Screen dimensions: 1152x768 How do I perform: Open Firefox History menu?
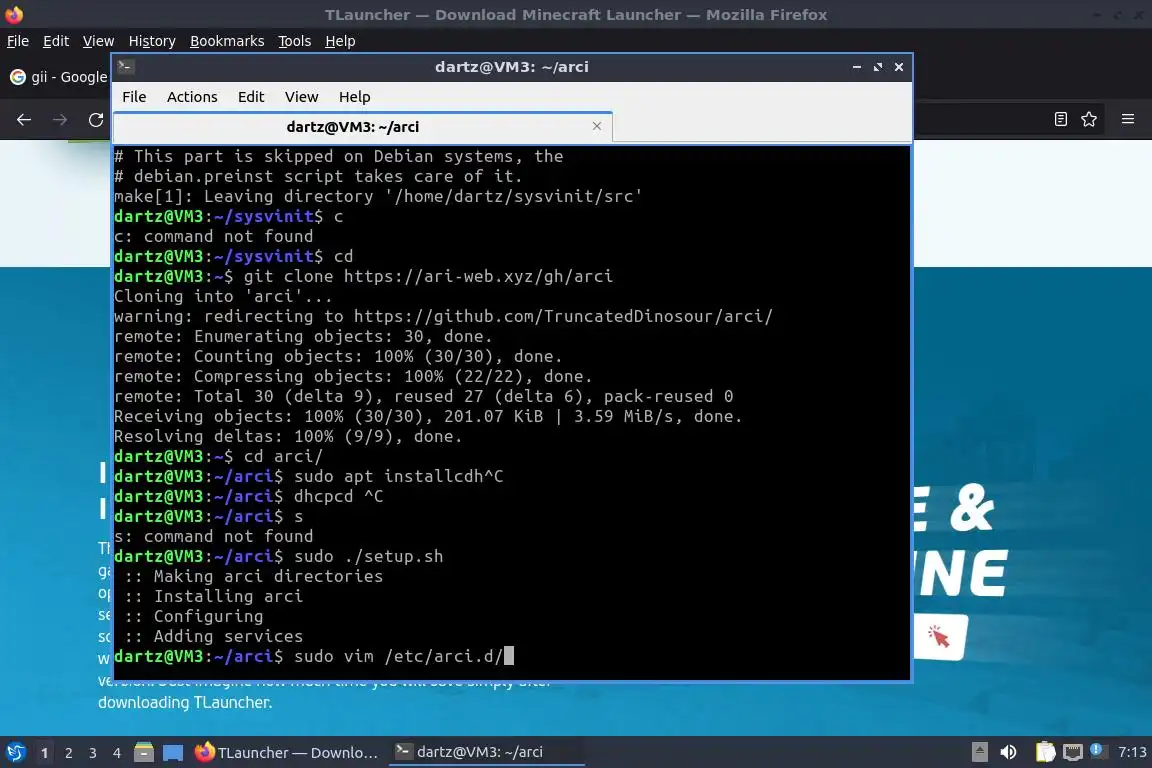(152, 41)
